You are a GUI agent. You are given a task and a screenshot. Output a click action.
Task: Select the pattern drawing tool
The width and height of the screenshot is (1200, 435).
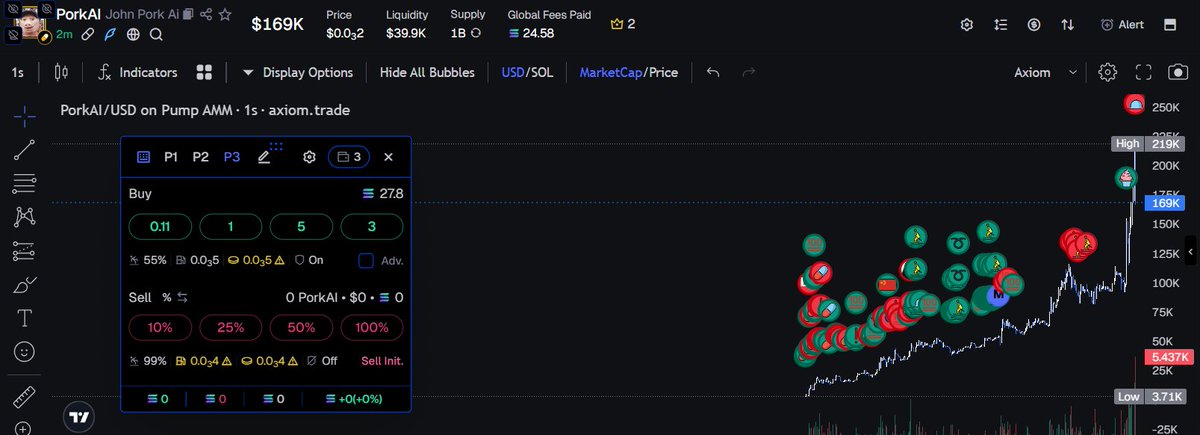[25, 216]
